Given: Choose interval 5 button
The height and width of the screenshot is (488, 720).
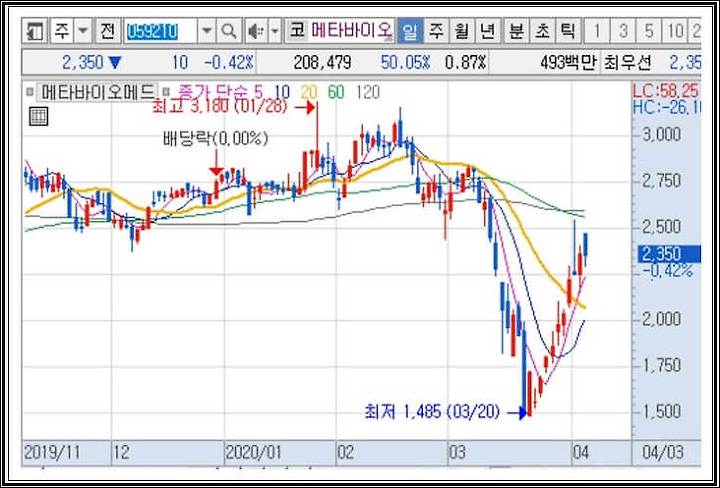Looking at the screenshot, I should coord(649,32).
